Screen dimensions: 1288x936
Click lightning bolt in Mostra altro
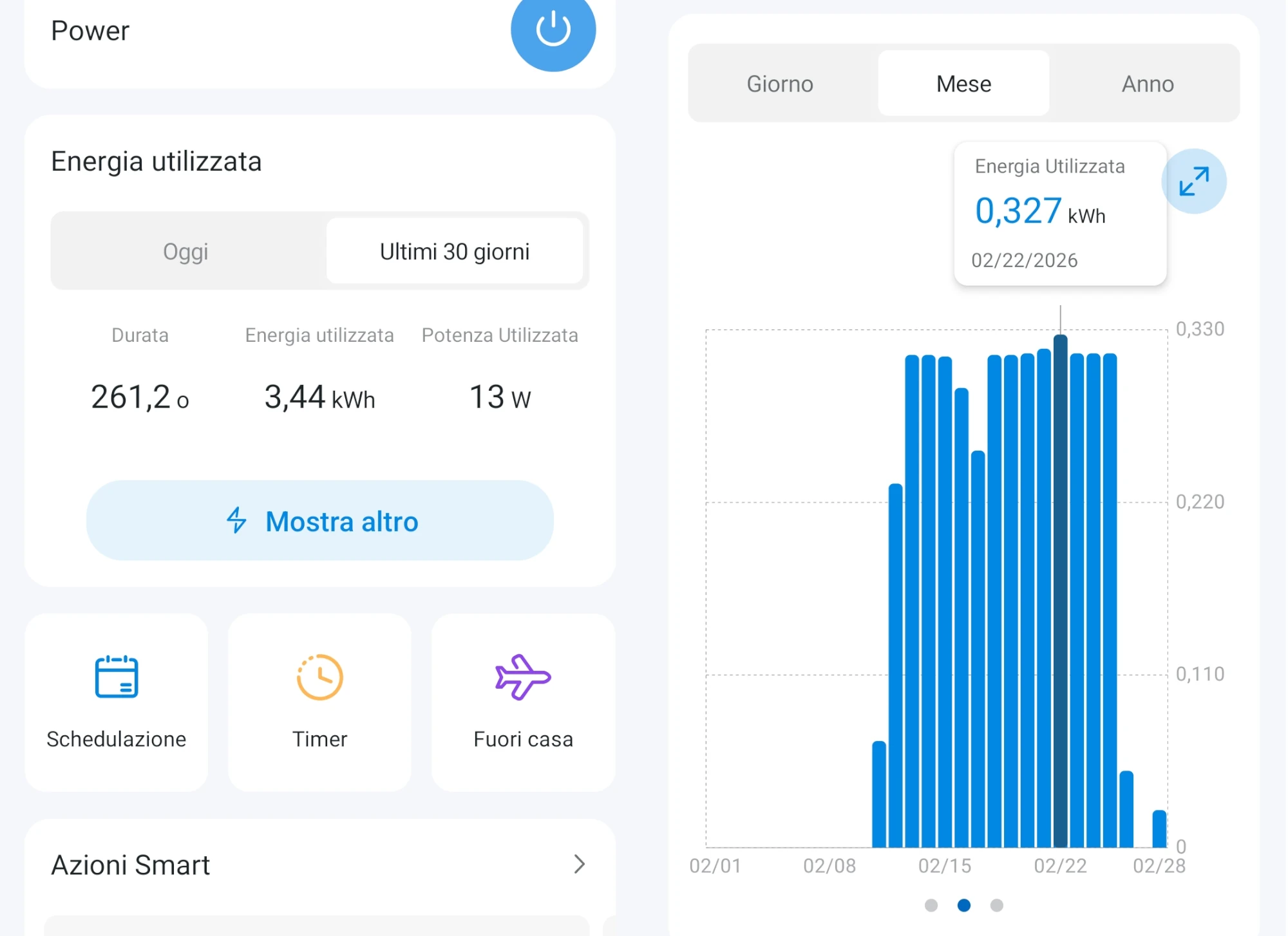click(237, 520)
